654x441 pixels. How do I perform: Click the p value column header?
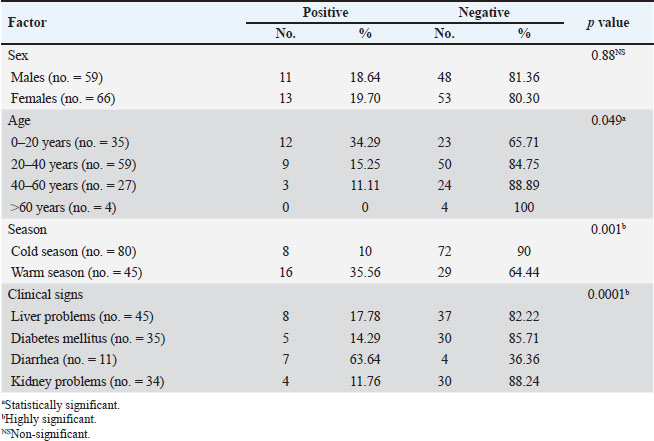tap(611, 22)
